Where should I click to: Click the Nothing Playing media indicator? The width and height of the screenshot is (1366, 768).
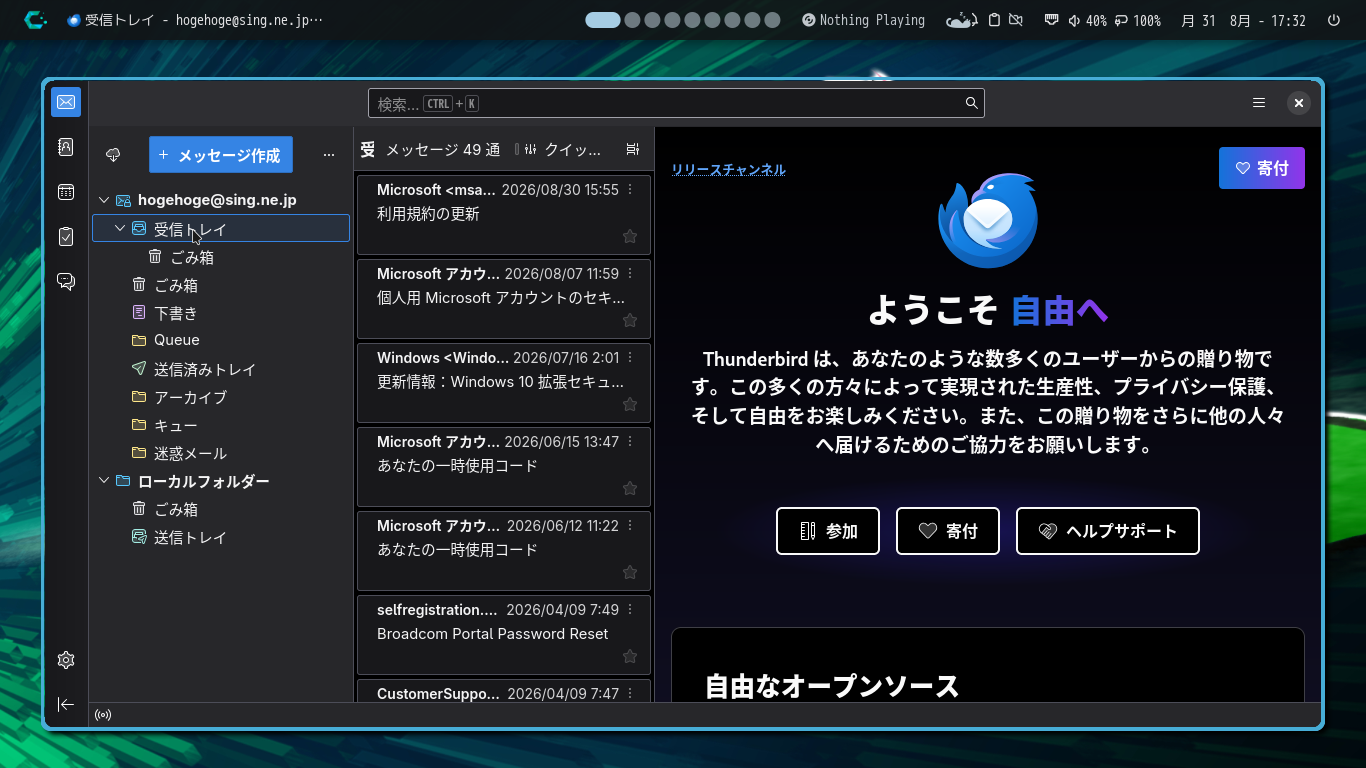[x=863, y=20]
